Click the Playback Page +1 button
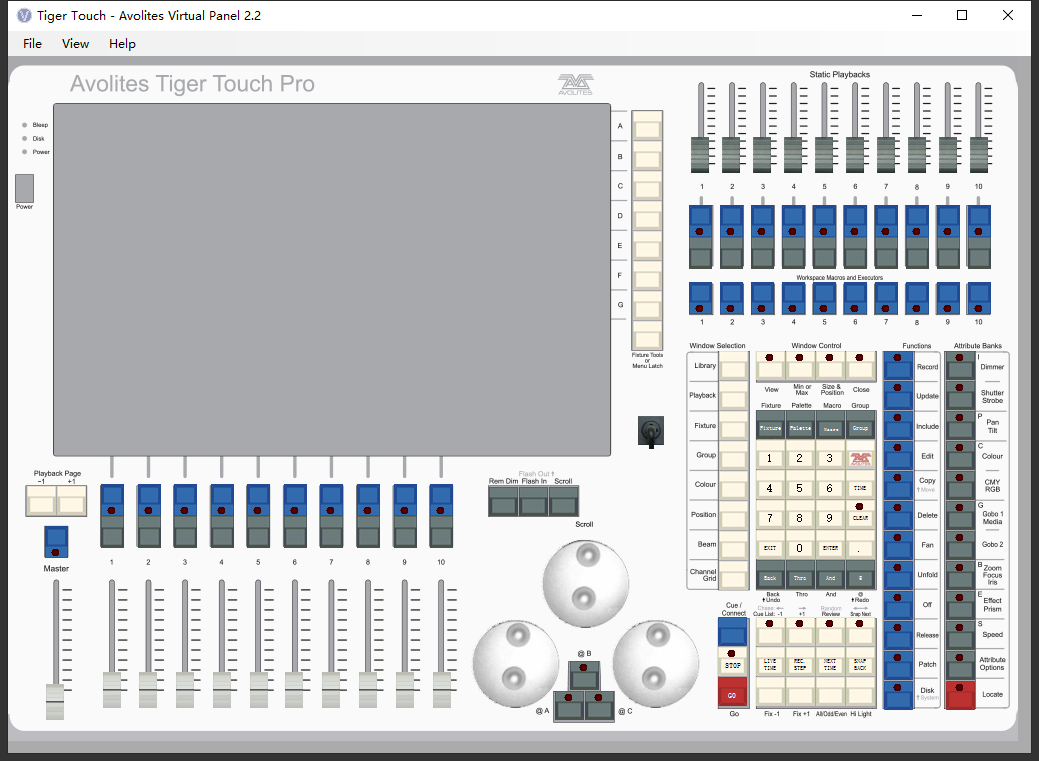This screenshot has width=1039, height=761. pyautogui.click(x=71, y=502)
